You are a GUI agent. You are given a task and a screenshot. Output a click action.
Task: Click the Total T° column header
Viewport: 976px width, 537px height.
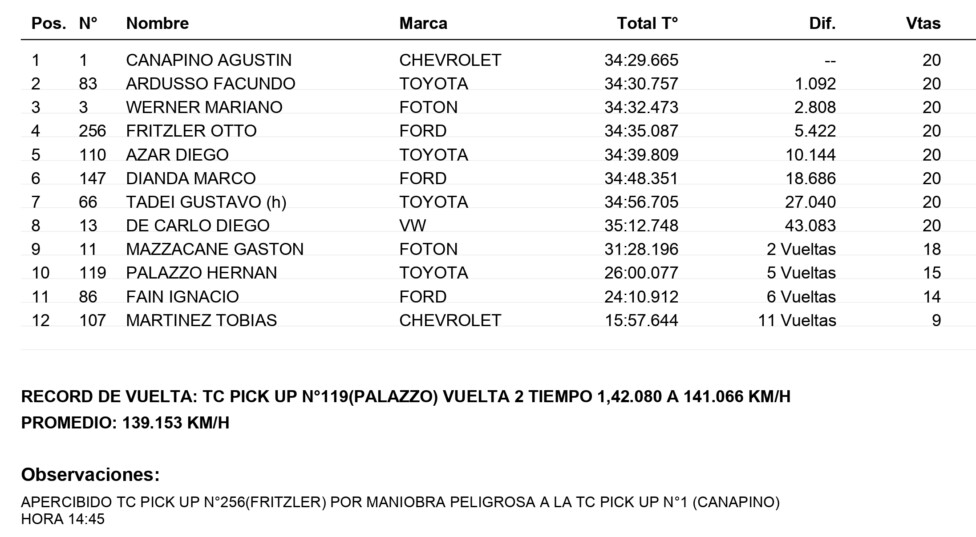pyautogui.click(x=647, y=24)
